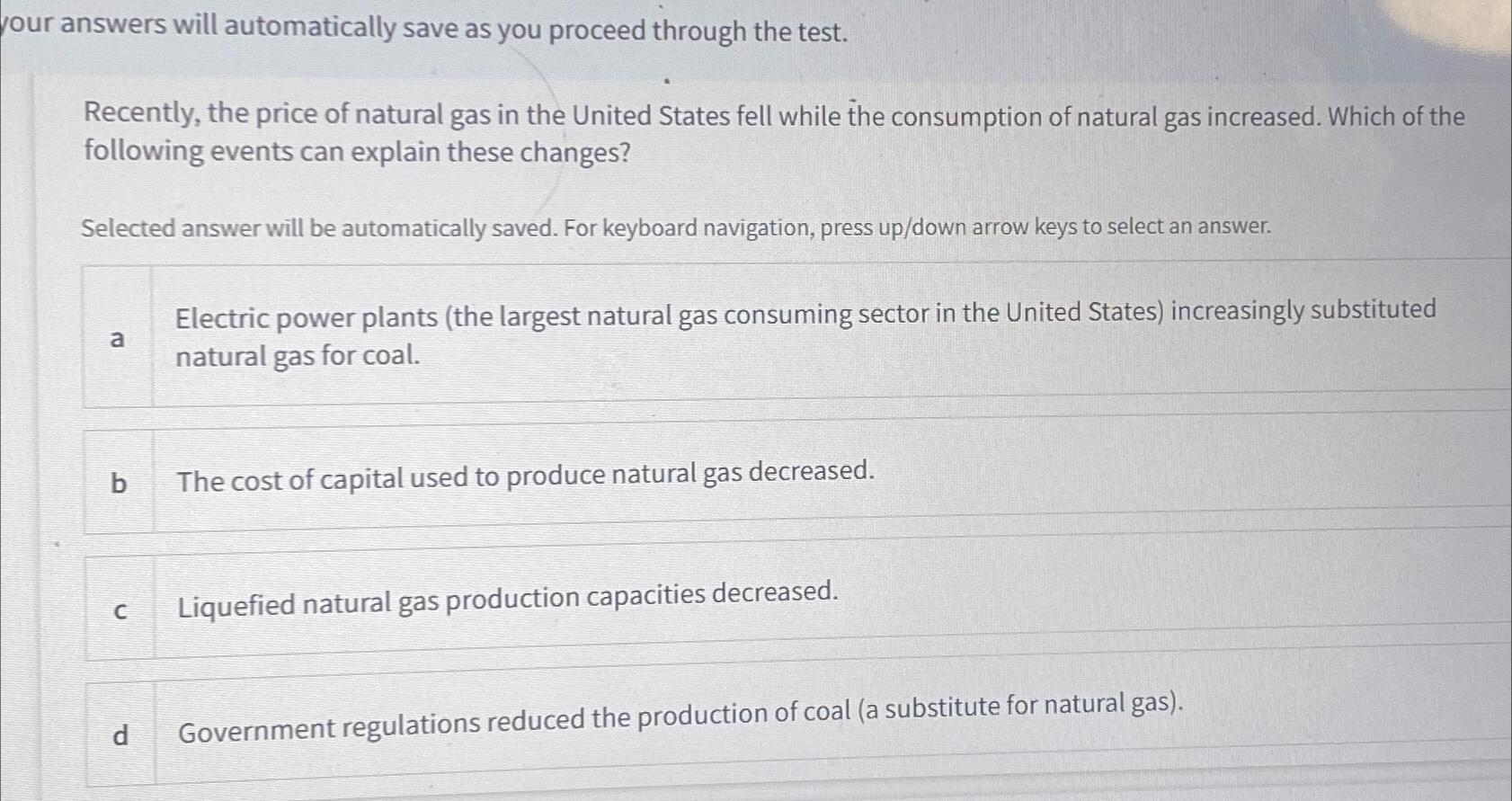Click the letter label 'c'
This screenshot has width=1512, height=801.
[120, 610]
